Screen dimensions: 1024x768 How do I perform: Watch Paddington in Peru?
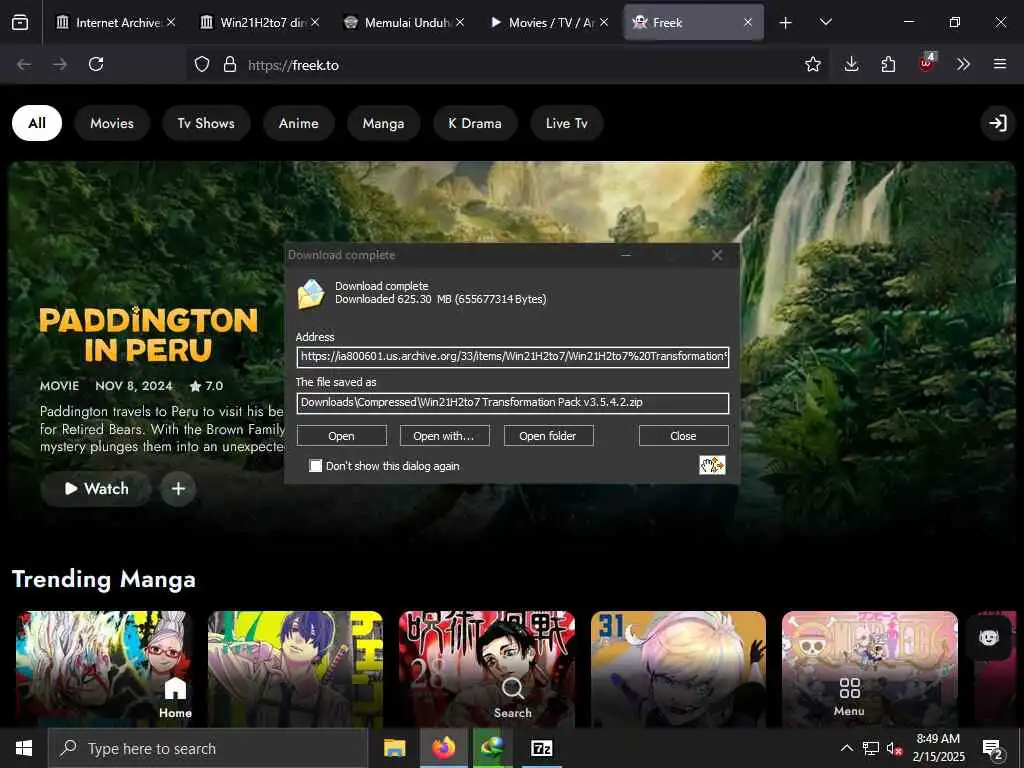coord(96,488)
